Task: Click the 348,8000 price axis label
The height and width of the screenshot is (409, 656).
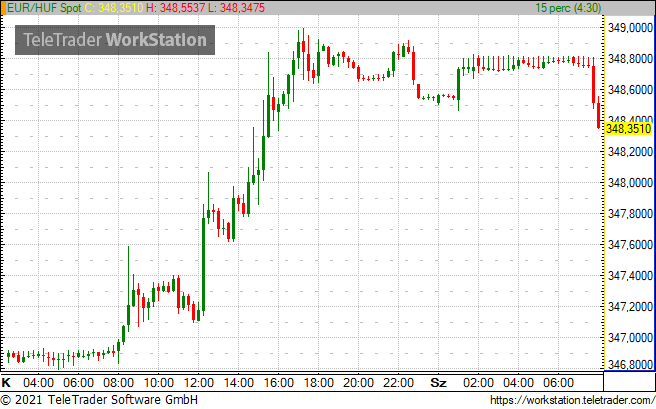Action: click(x=630, y=59)
